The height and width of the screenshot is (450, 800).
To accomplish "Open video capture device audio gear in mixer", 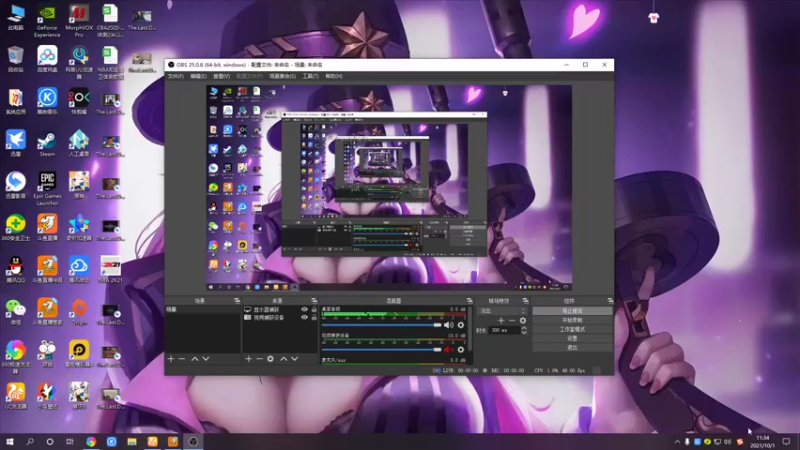I will (461, 349).
